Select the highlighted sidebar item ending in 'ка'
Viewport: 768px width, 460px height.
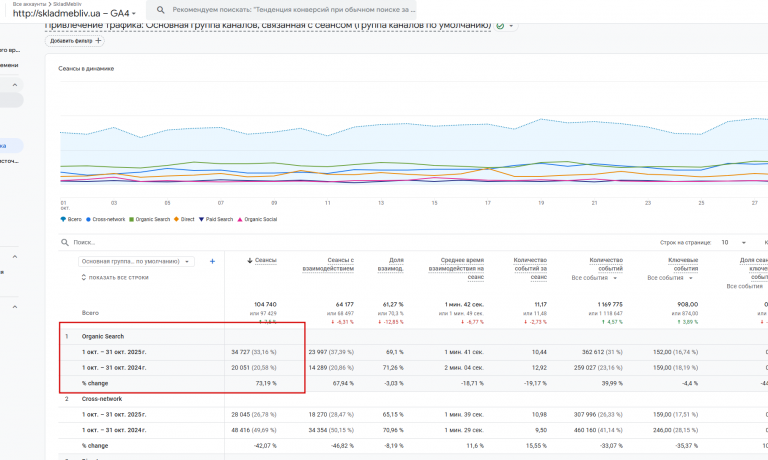[10, 145]
